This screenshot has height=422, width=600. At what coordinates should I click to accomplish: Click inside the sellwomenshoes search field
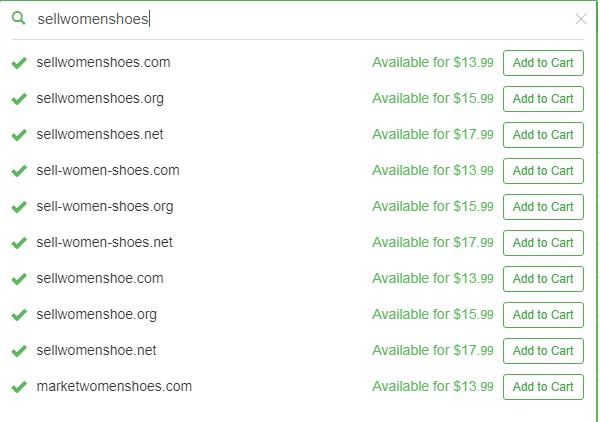pos(298,19)
